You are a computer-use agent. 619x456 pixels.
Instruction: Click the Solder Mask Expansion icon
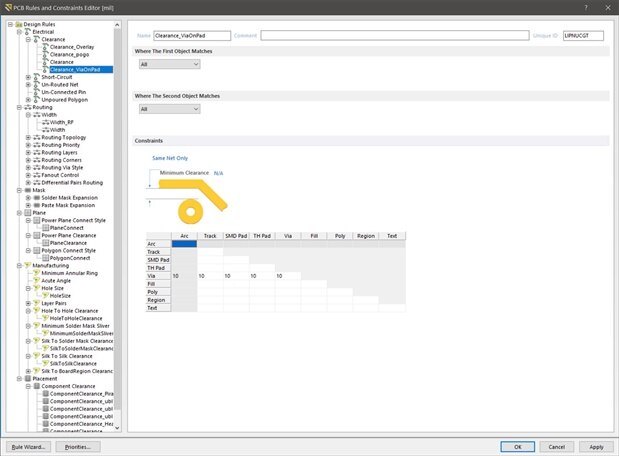coord(37,198)
